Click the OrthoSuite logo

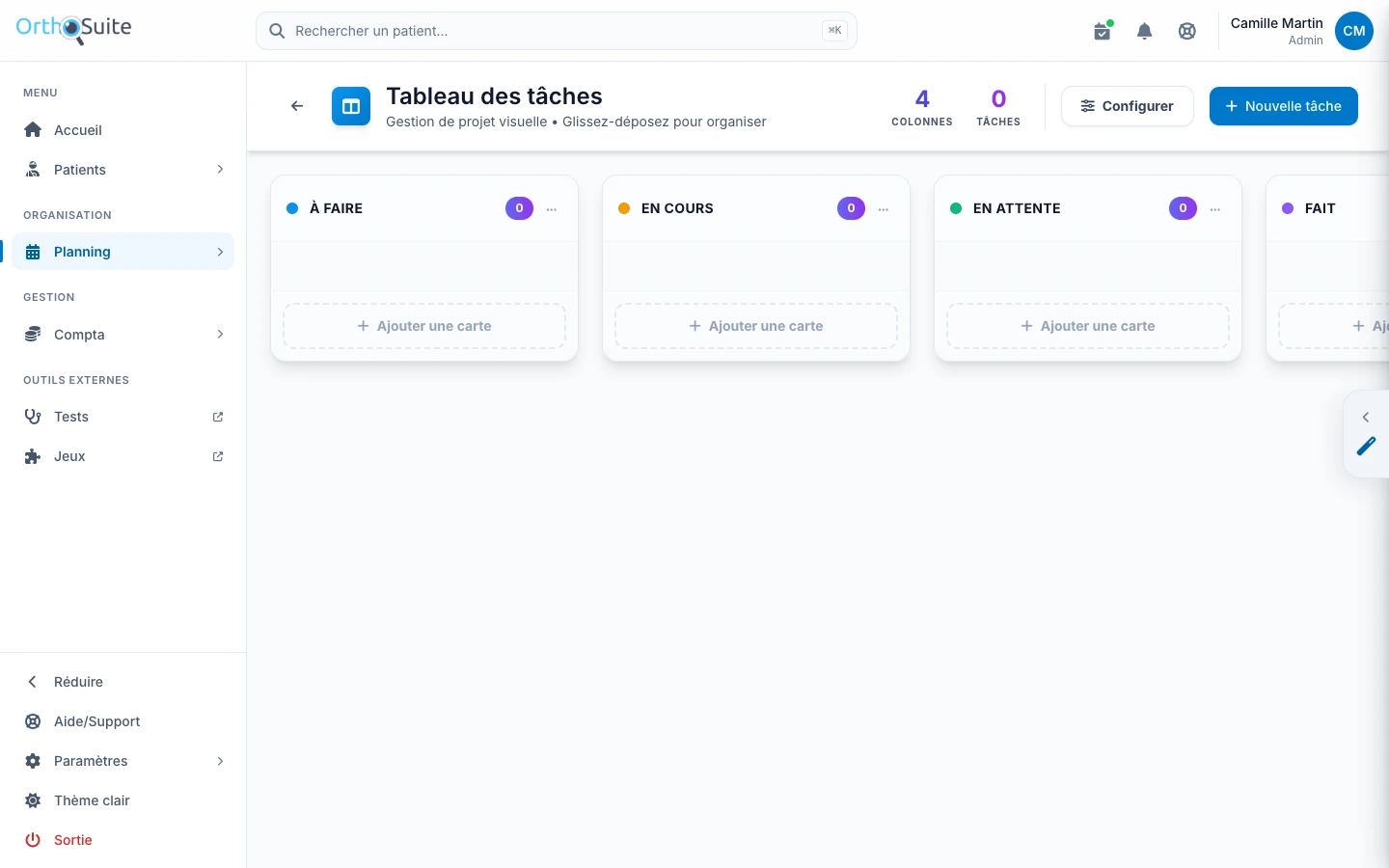click(x=74, y=29)
